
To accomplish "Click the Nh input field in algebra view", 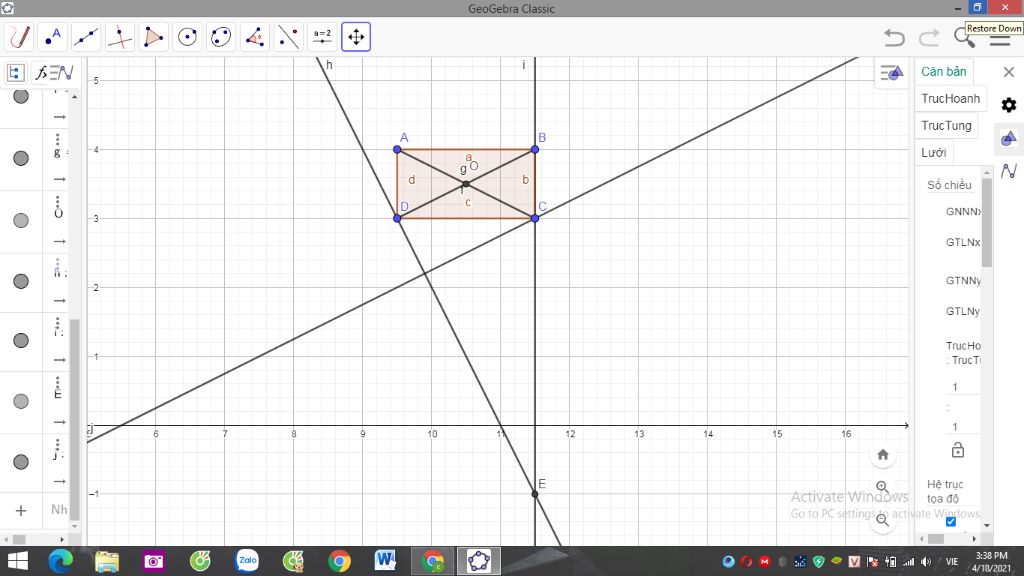I will point(59,509).
